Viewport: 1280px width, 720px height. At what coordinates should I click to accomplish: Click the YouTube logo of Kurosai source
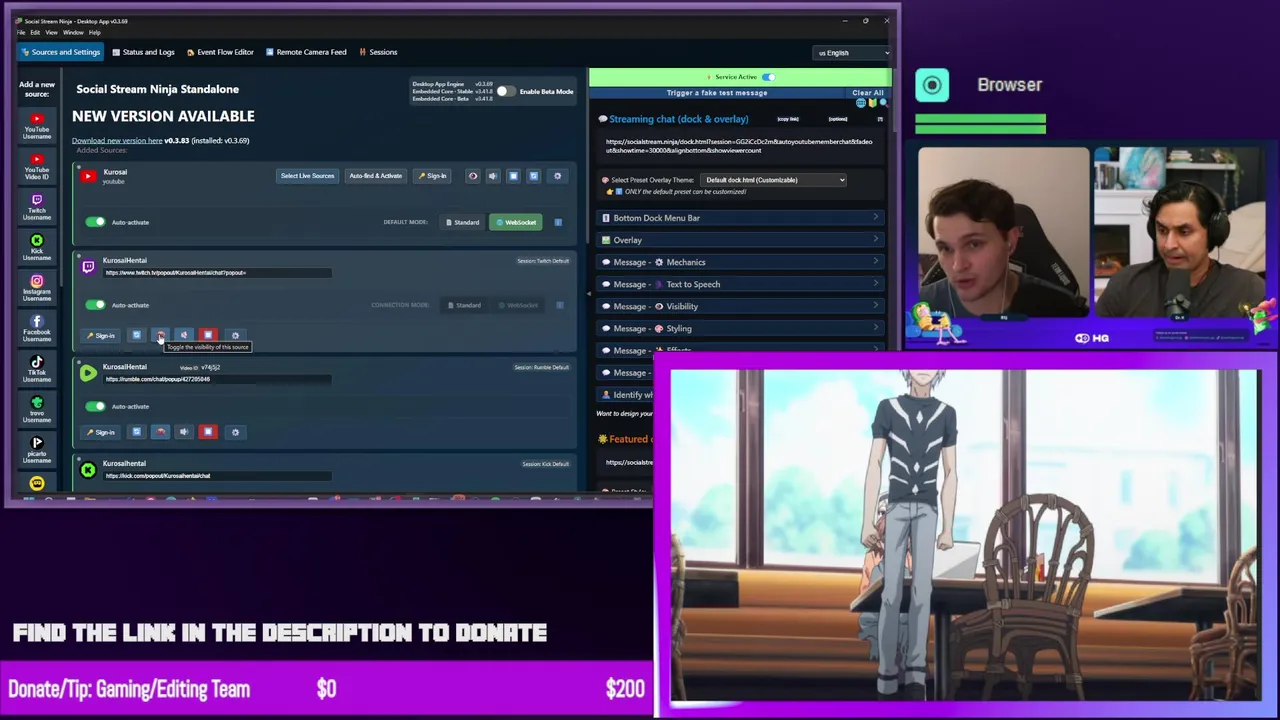click(x=88, y=176)
